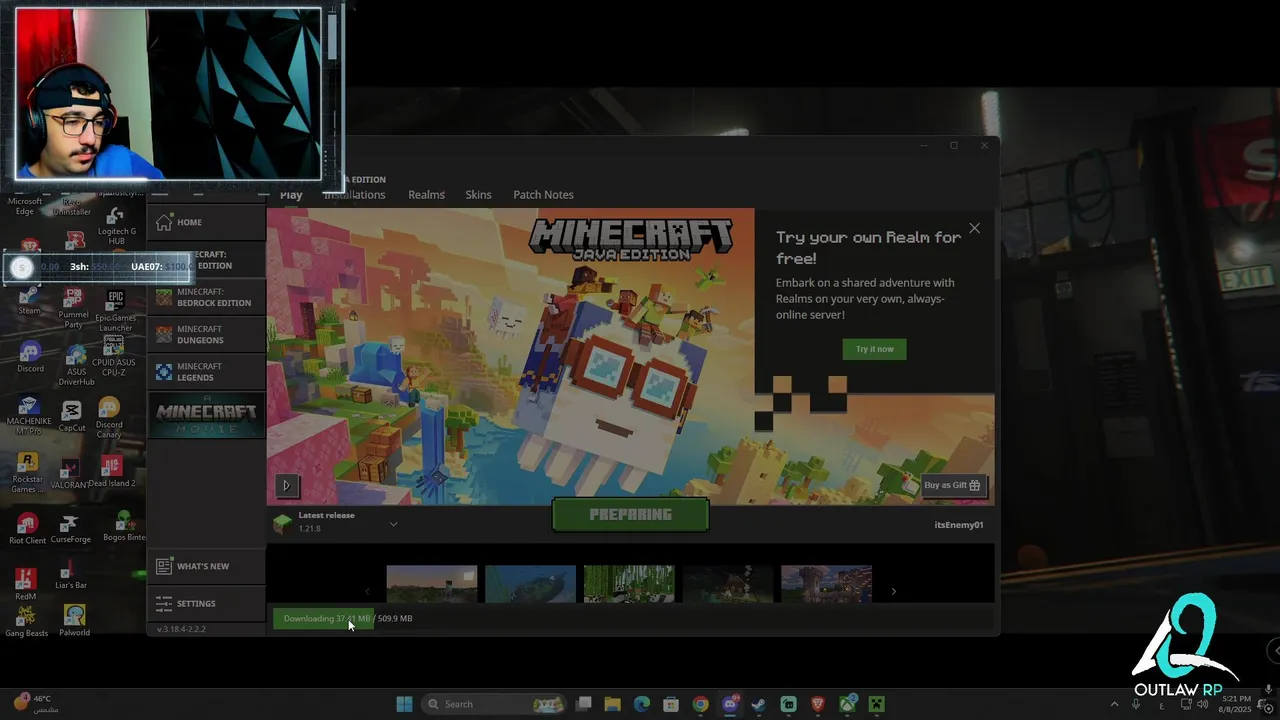The height and width of the screenshot is (720, 1280).
Task: Open Brave browser from taskbar
Action: [818, 704]
